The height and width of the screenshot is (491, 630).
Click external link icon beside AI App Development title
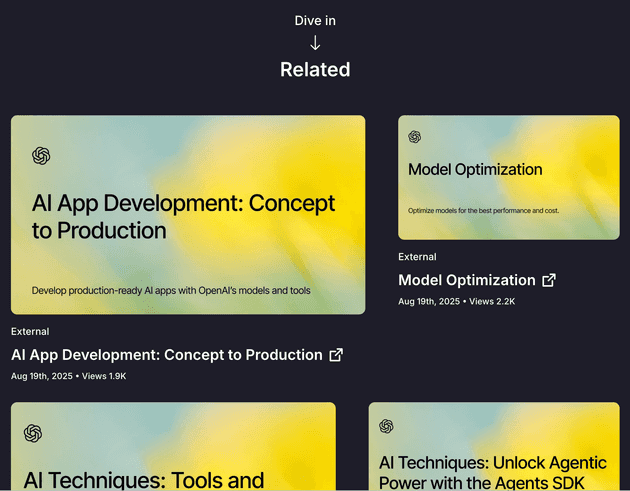pyautogui.click(x=336, y=355)
